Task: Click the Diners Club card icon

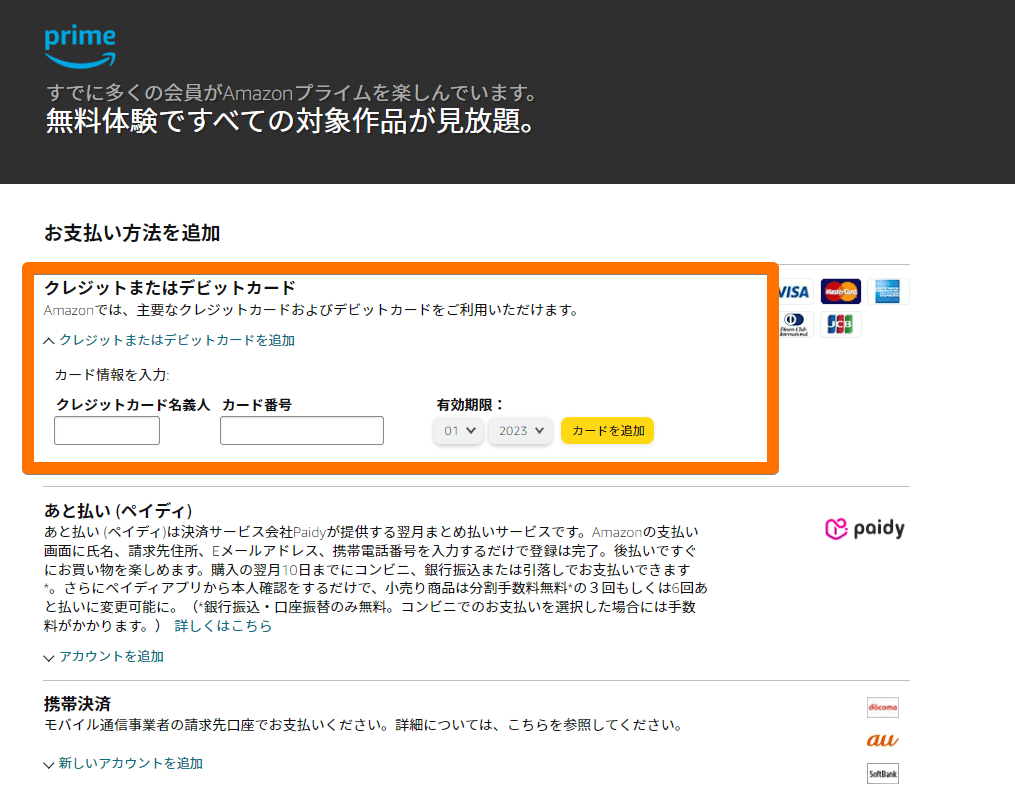Action: point(794,324)
